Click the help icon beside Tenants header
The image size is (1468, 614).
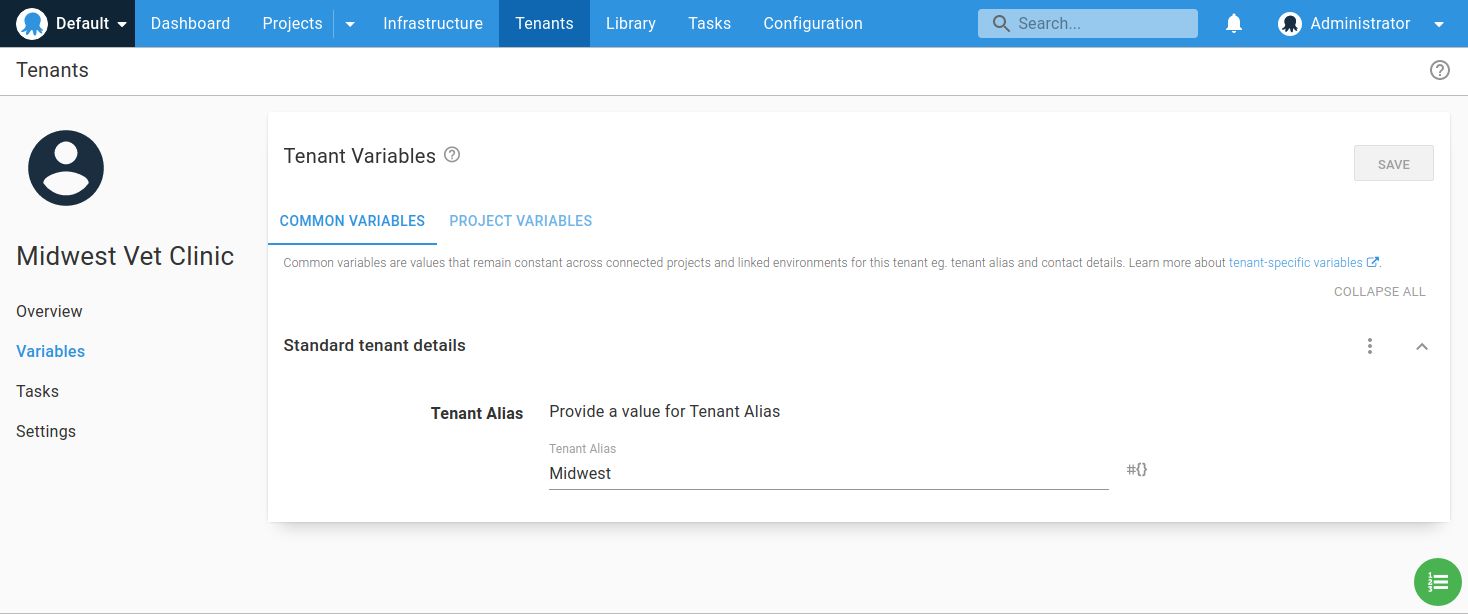[x=1439, y=70]
